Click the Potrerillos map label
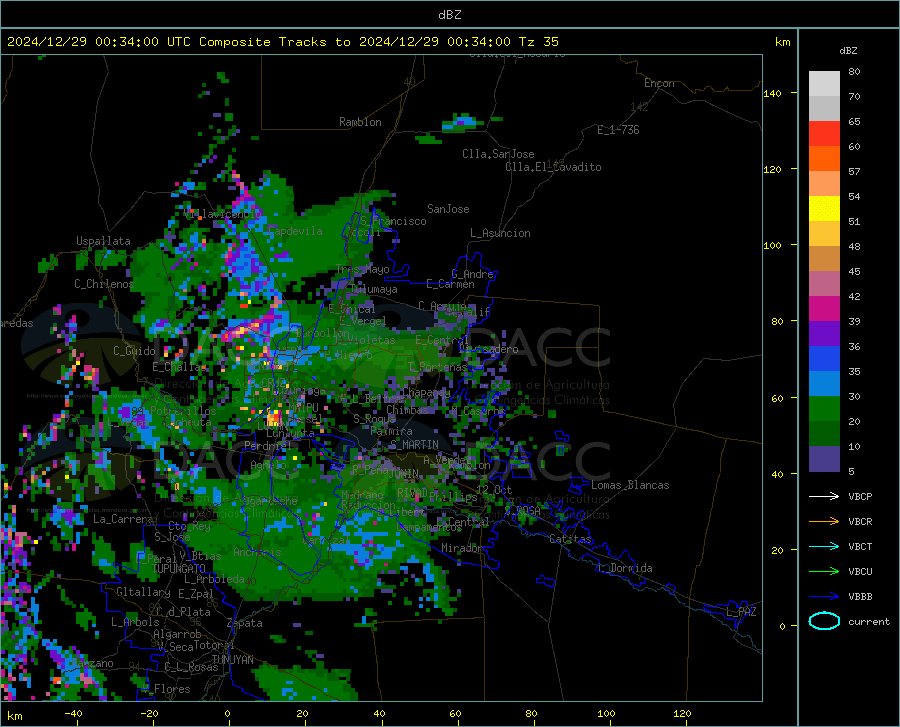 coord(183,411)
